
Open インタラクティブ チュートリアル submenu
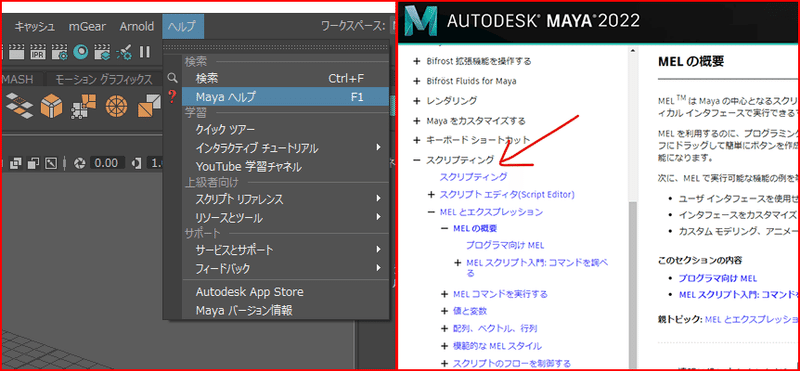(x=285, y=148)
